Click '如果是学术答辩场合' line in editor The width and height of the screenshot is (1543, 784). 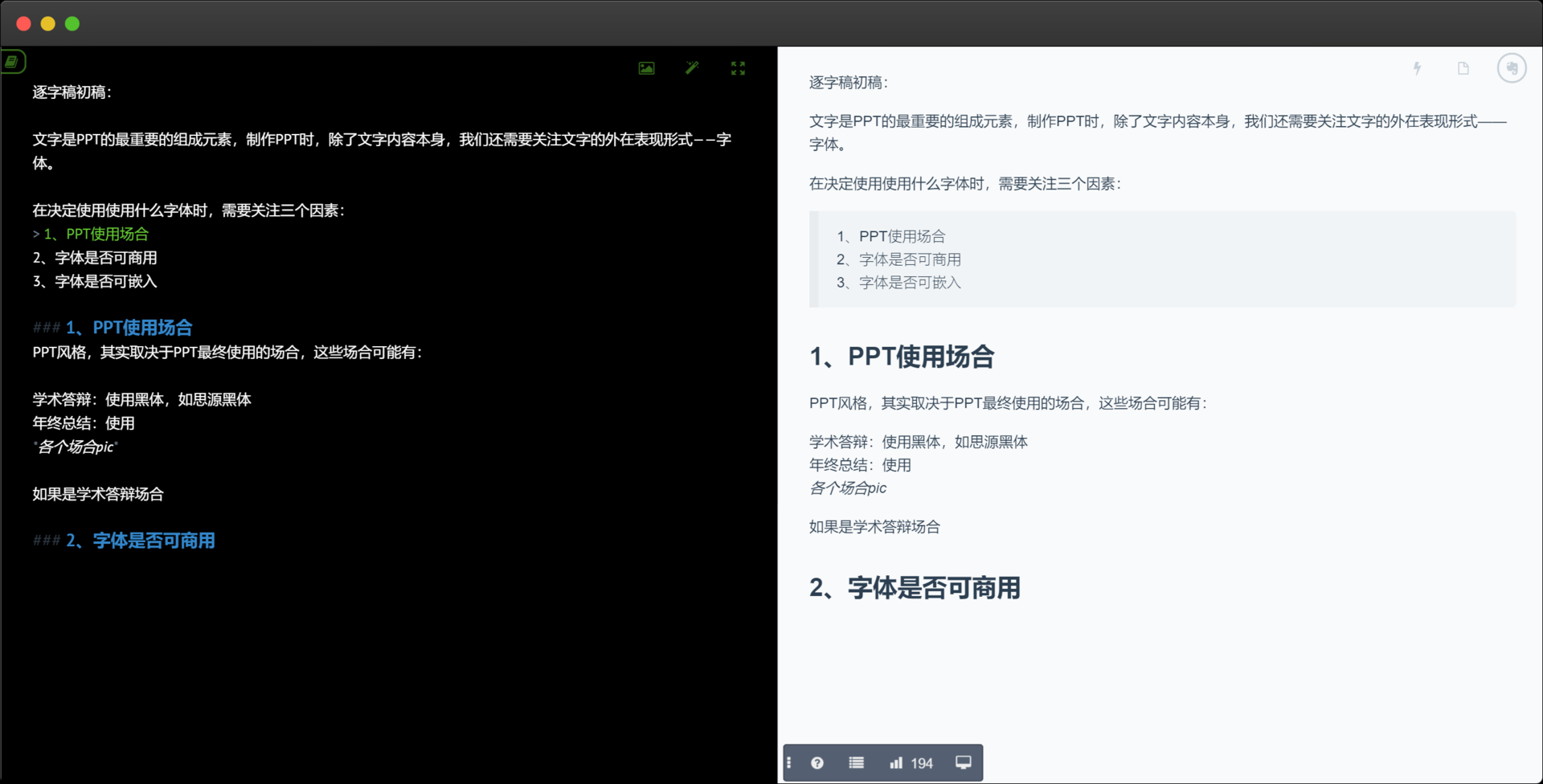pos(98,494)
